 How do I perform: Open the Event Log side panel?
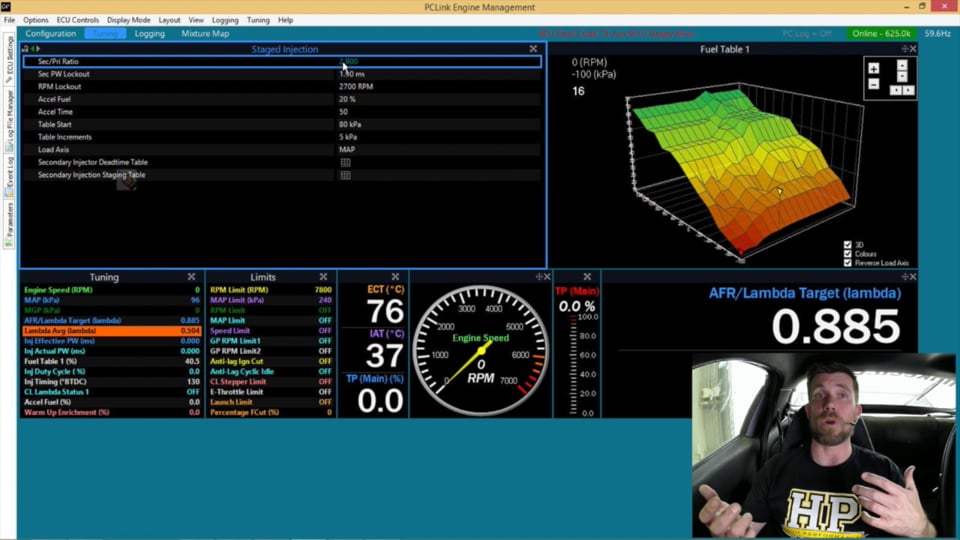9,176
